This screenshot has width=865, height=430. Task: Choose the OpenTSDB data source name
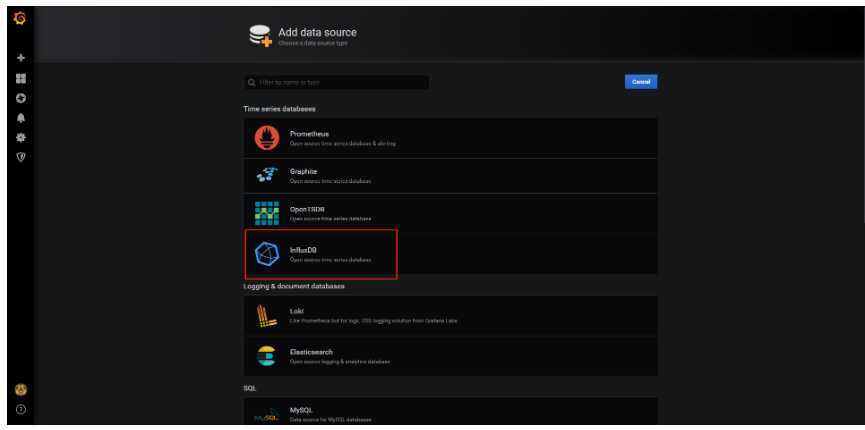(307, 210)
